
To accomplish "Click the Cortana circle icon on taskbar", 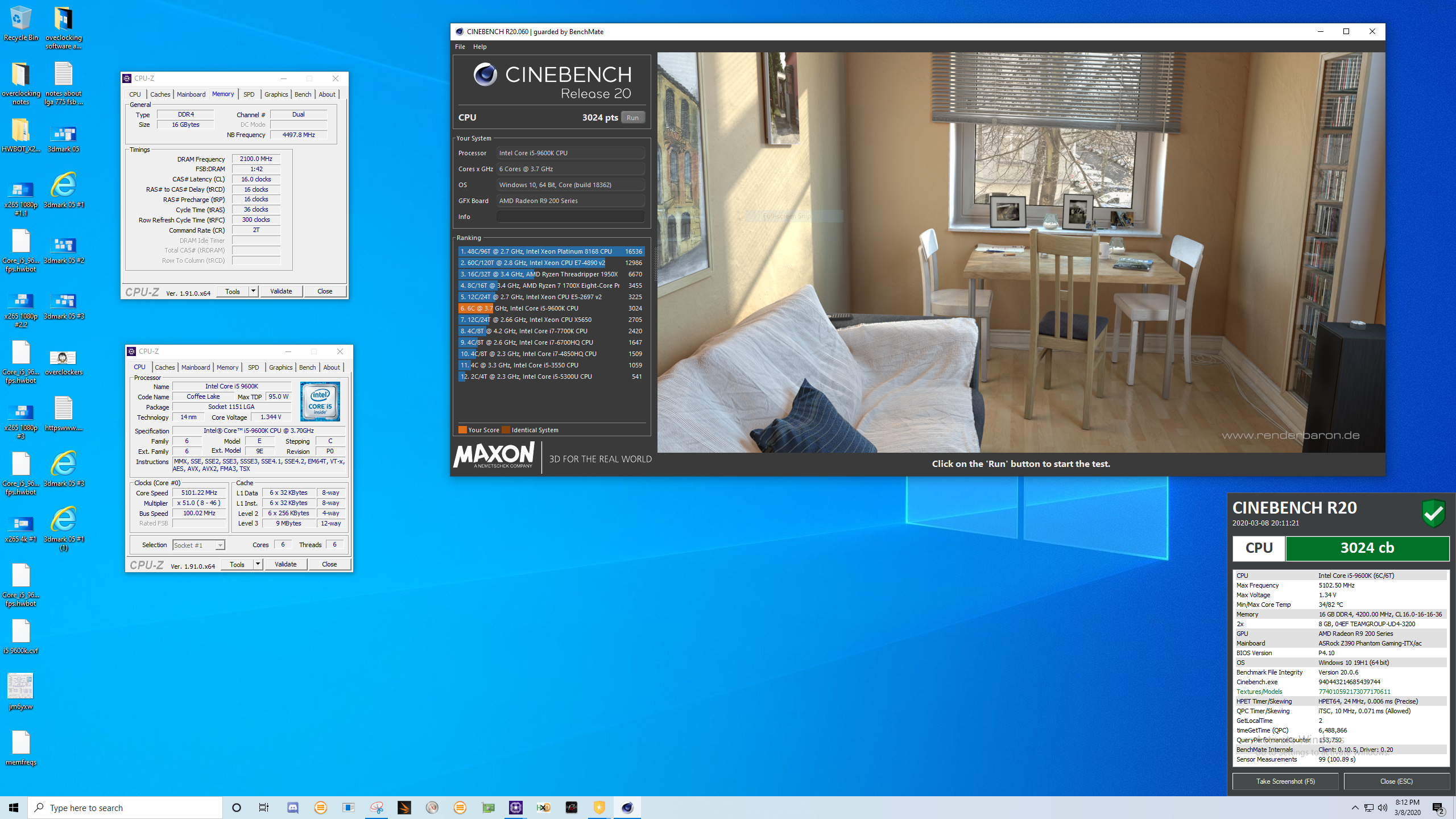I will (x=237, y=808).
